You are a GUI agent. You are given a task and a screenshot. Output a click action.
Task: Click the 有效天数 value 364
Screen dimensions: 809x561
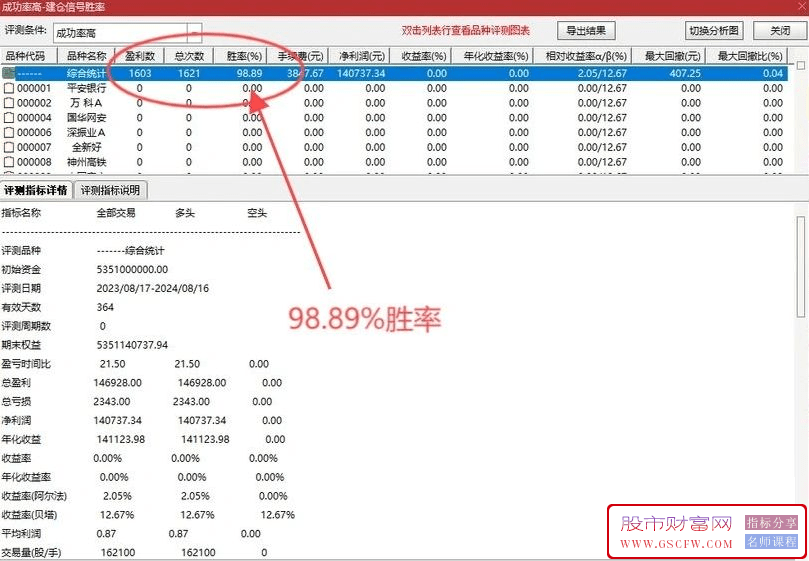(x=105, y=307)
